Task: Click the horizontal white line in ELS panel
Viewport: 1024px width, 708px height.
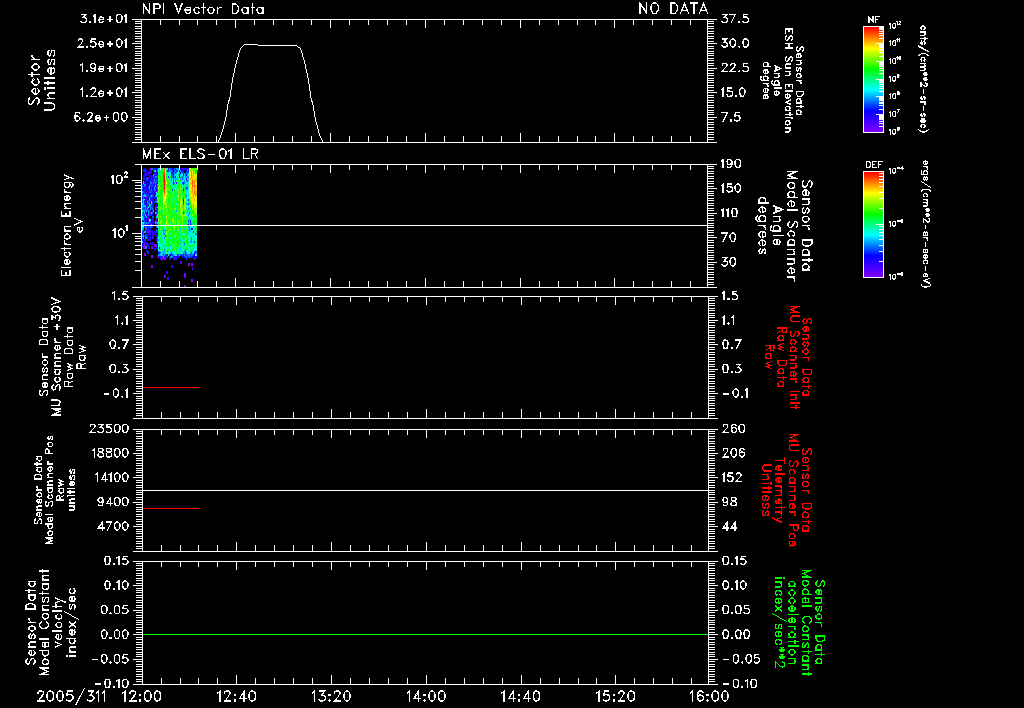Action: click(x=425, y=225)
